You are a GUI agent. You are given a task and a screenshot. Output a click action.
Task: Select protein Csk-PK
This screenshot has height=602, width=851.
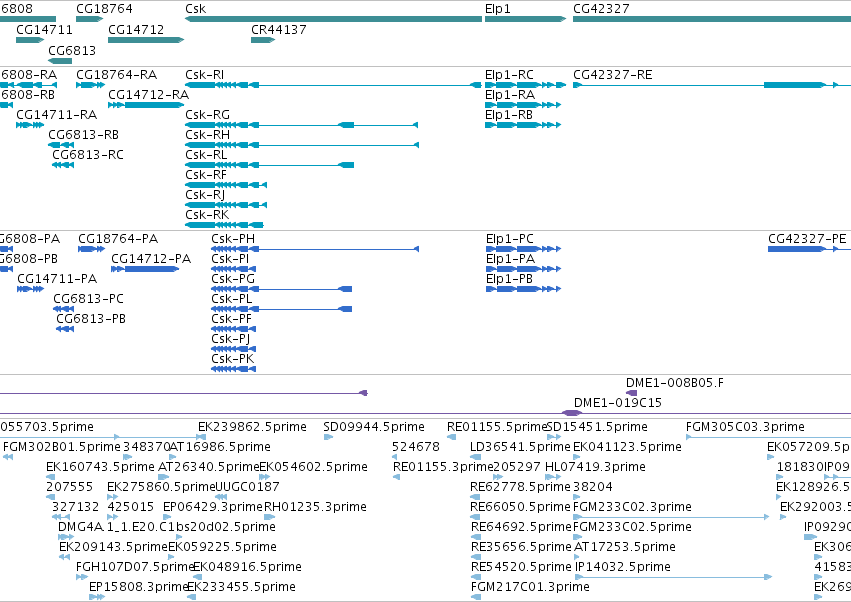(x=232, y=359)
